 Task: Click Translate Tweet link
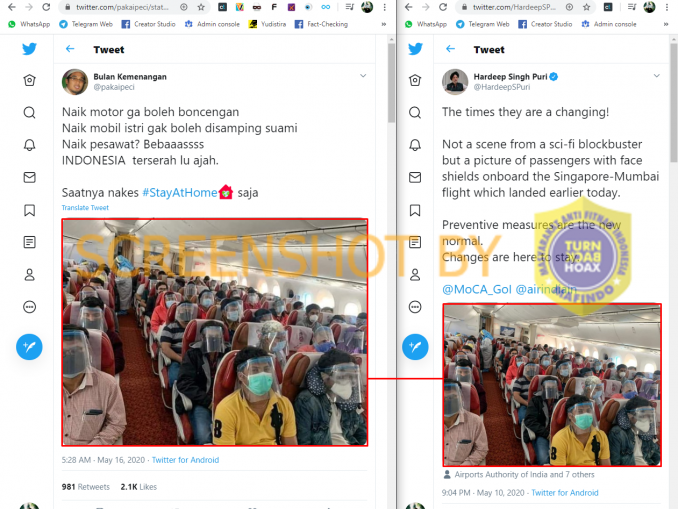pyautogui.click(x=85, y=208)
